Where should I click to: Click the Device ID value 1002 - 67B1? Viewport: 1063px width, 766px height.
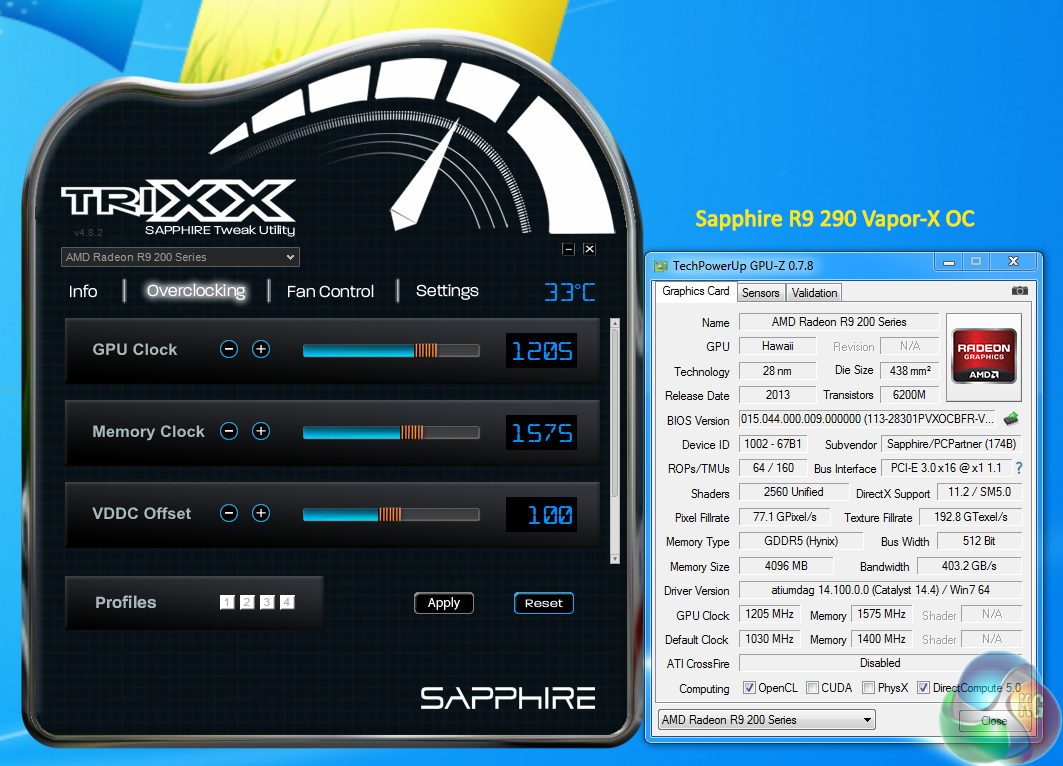(773, 444)
